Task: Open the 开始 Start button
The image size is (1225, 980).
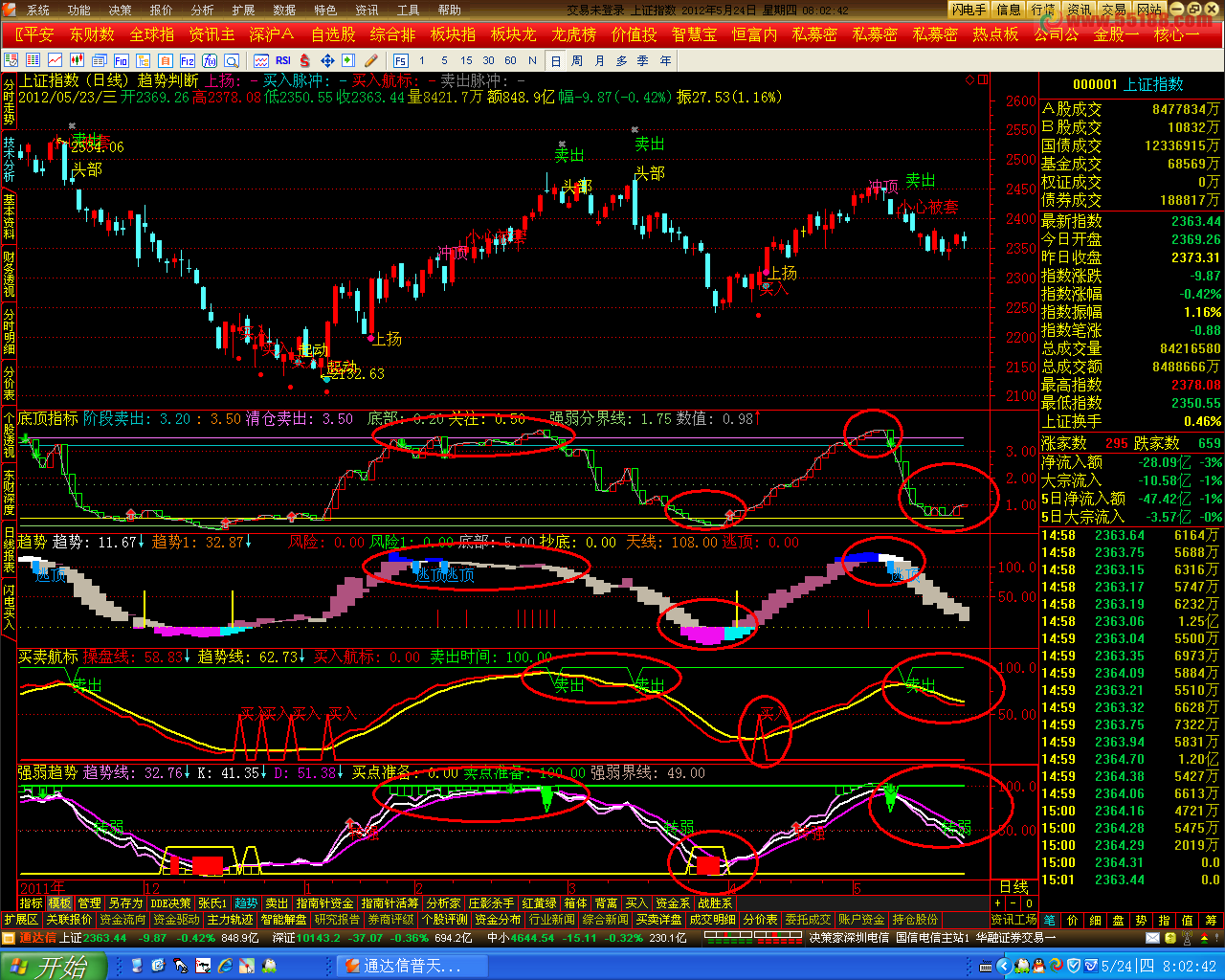Action: [x=52, y=966]
